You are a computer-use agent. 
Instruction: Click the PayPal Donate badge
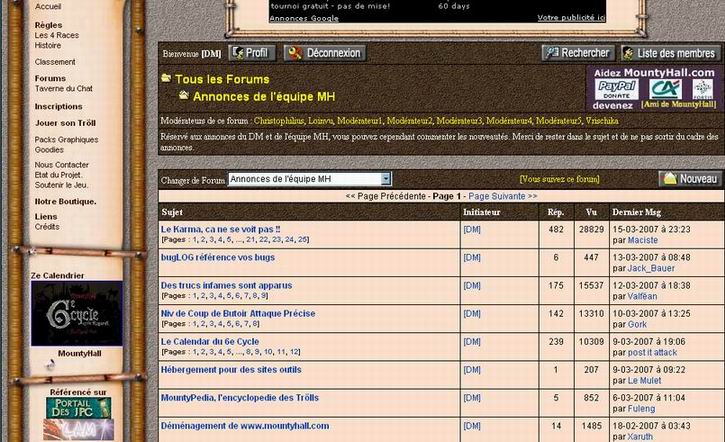[x=616, y=89]
